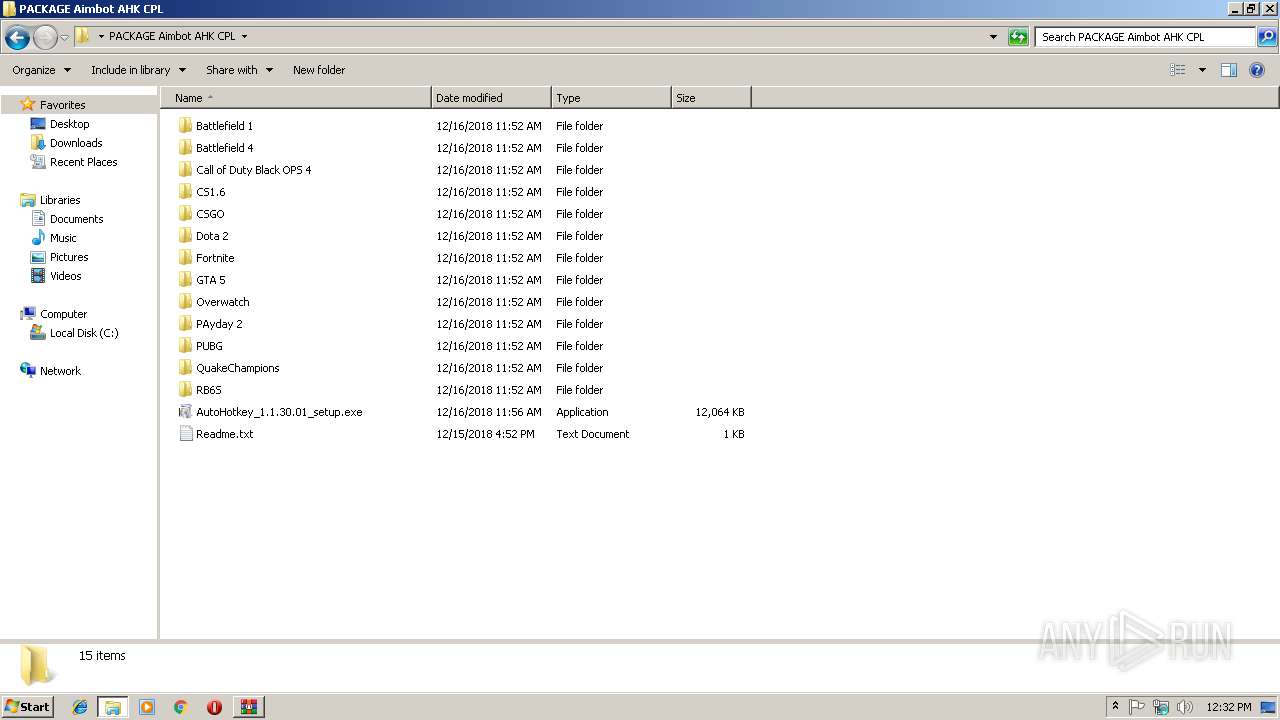This screenshot has width=1280, height=720.
Task: Open Windows Media Player from taskbar
Action: tap(147, 707)
